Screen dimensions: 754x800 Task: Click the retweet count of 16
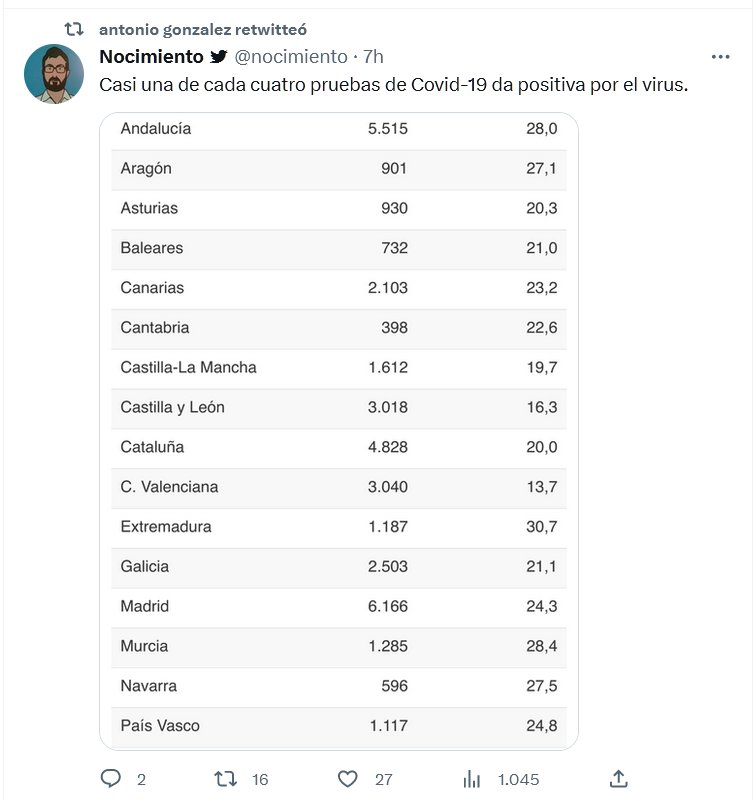point(260,779)
